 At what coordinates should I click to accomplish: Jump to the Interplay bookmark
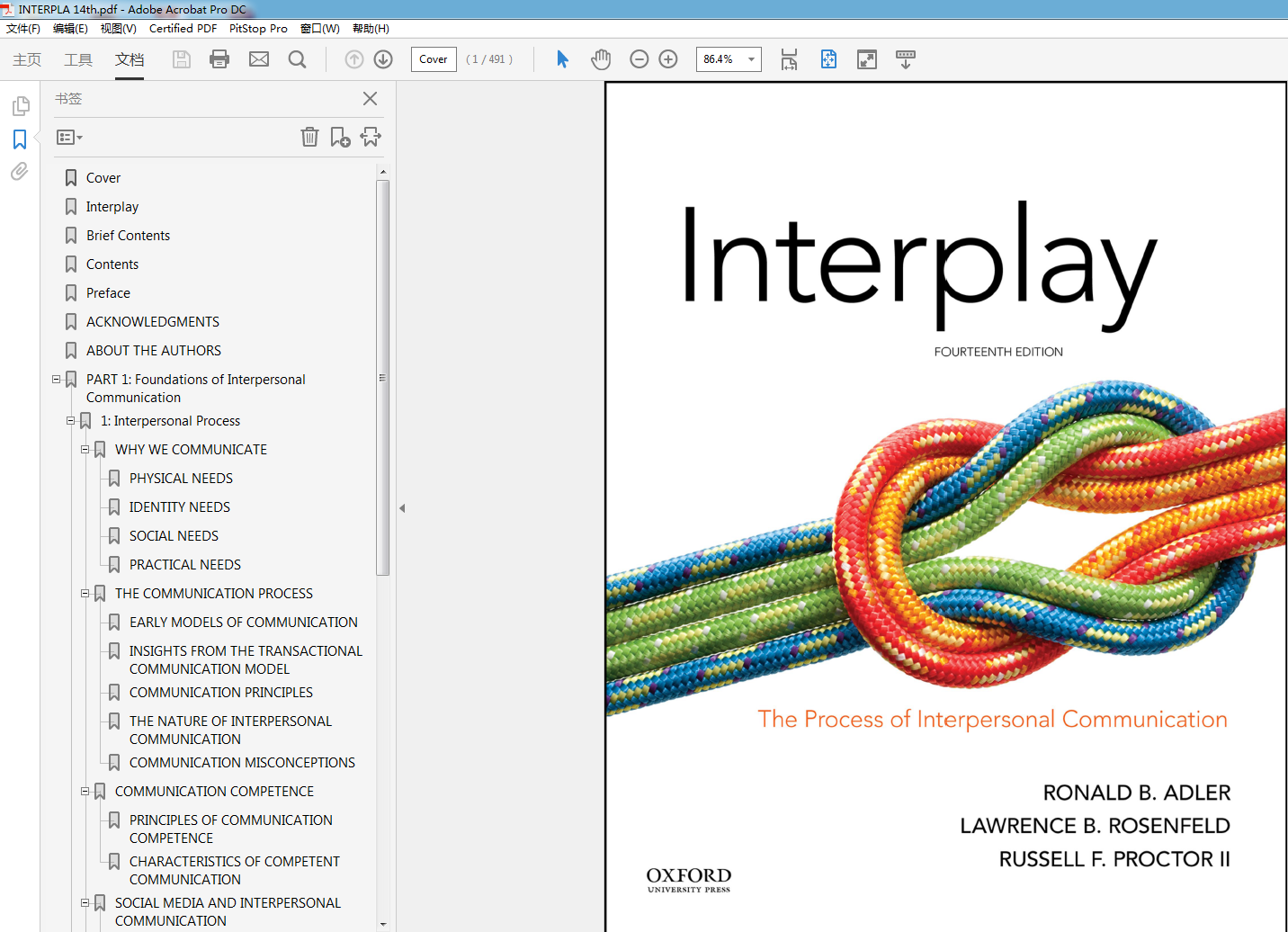112,207
